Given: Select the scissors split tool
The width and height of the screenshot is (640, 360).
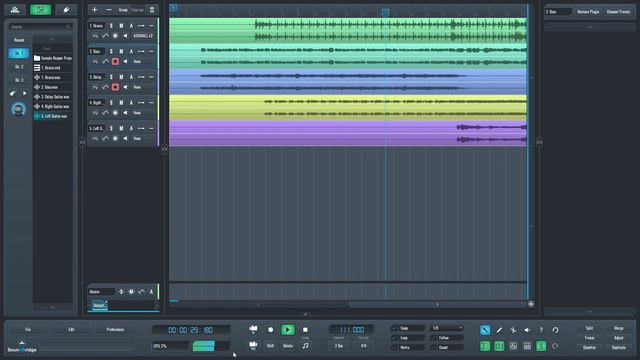Looking at the screenshot, I should pyautogui.click(x=513, y=330).
